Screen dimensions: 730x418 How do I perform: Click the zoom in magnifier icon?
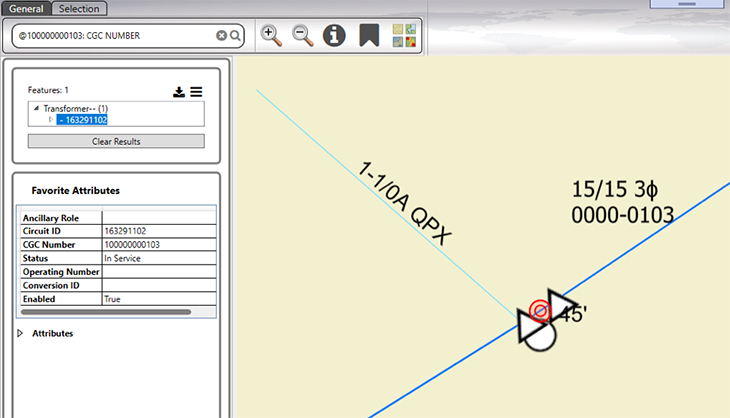(271, 35)
